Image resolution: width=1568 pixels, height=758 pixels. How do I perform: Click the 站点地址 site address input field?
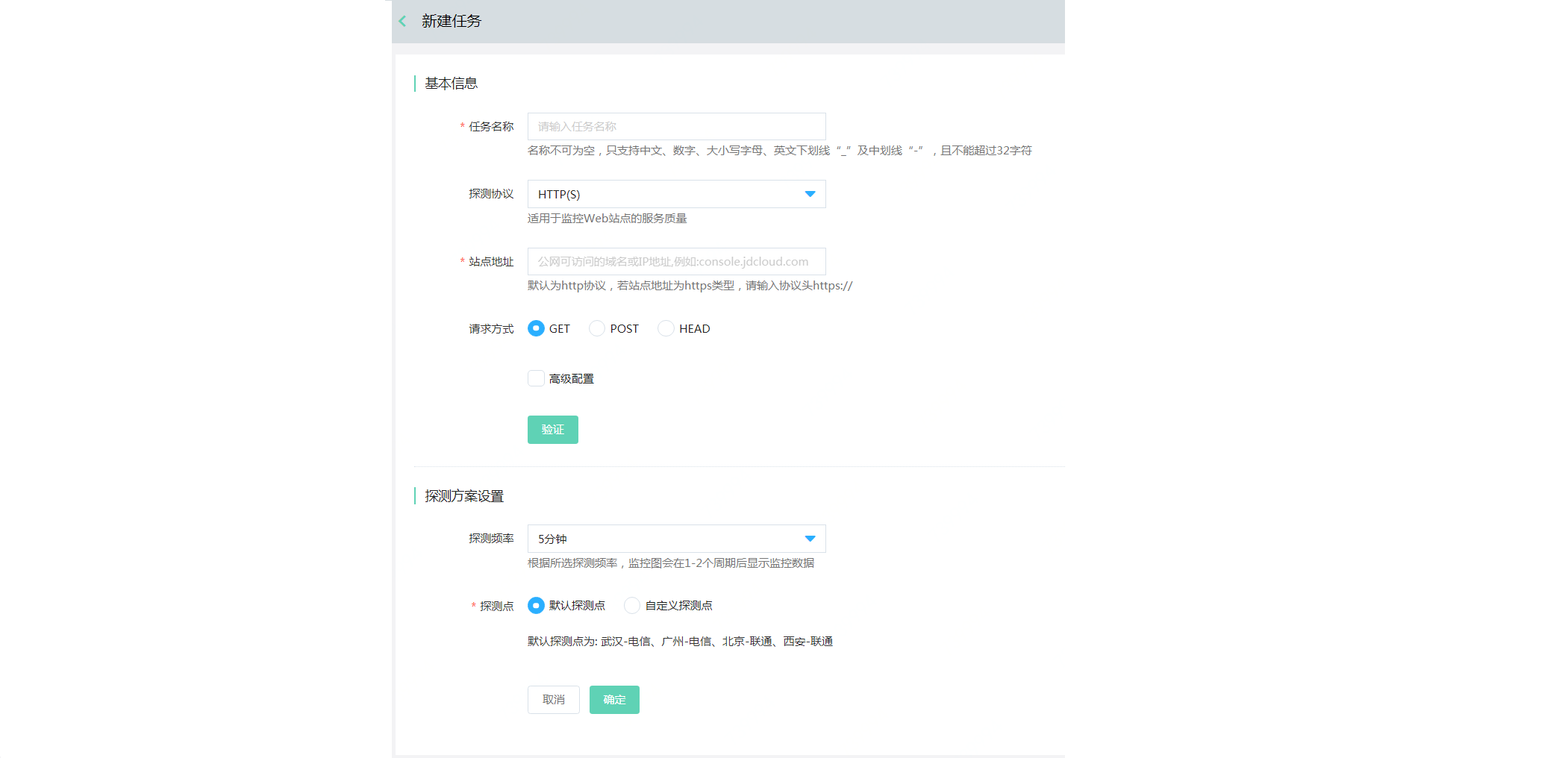coord(675,261)
